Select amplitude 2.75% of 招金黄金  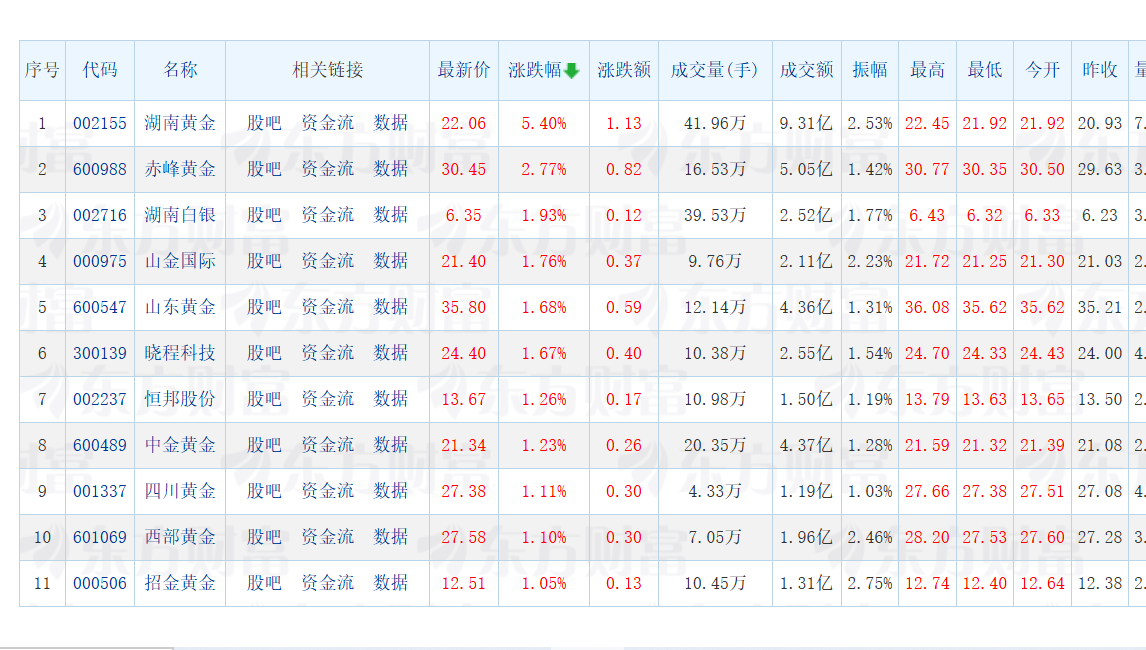tap(870, 584)
